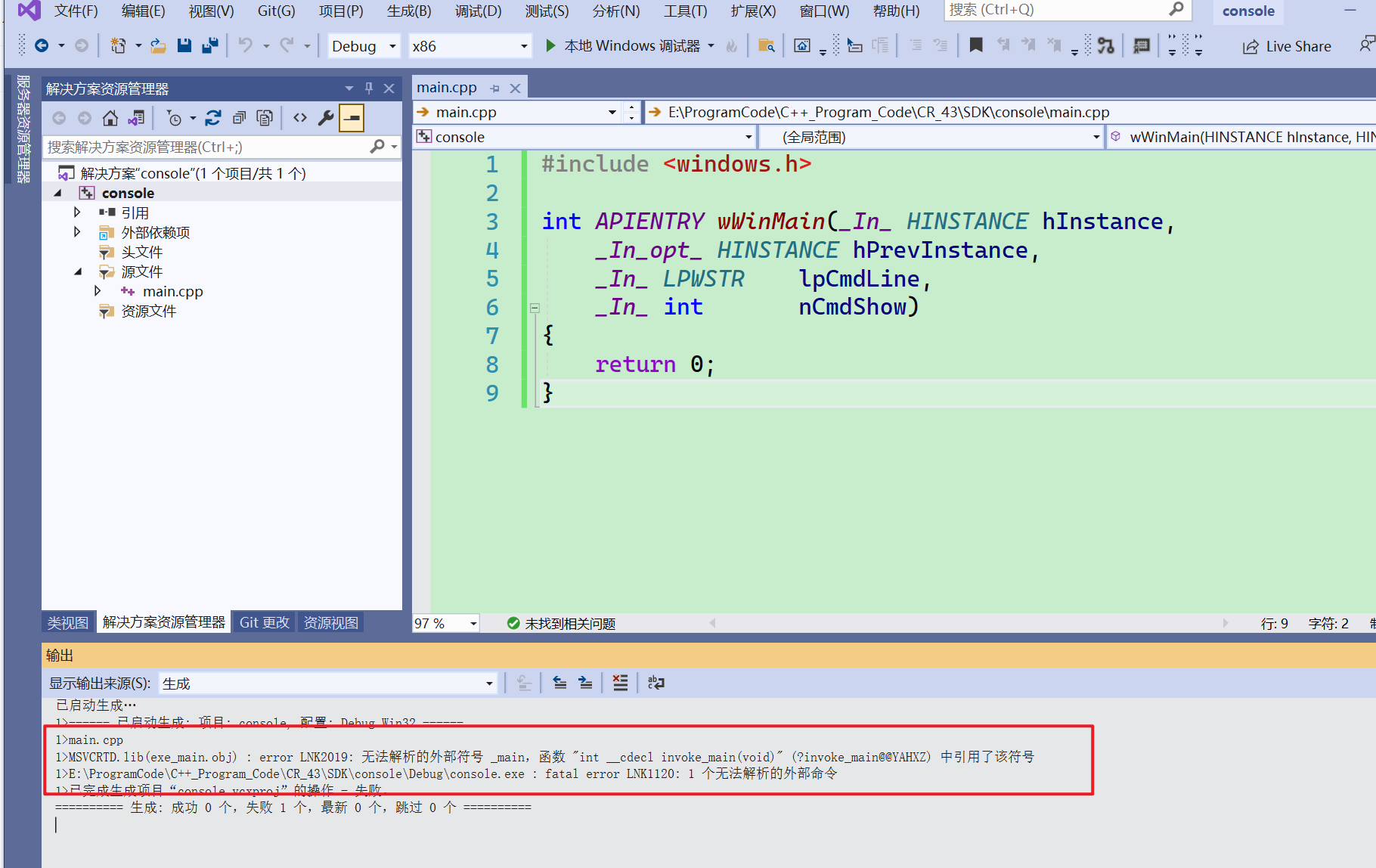Switch to the Git 更改 tab

[x=263, y=622]
